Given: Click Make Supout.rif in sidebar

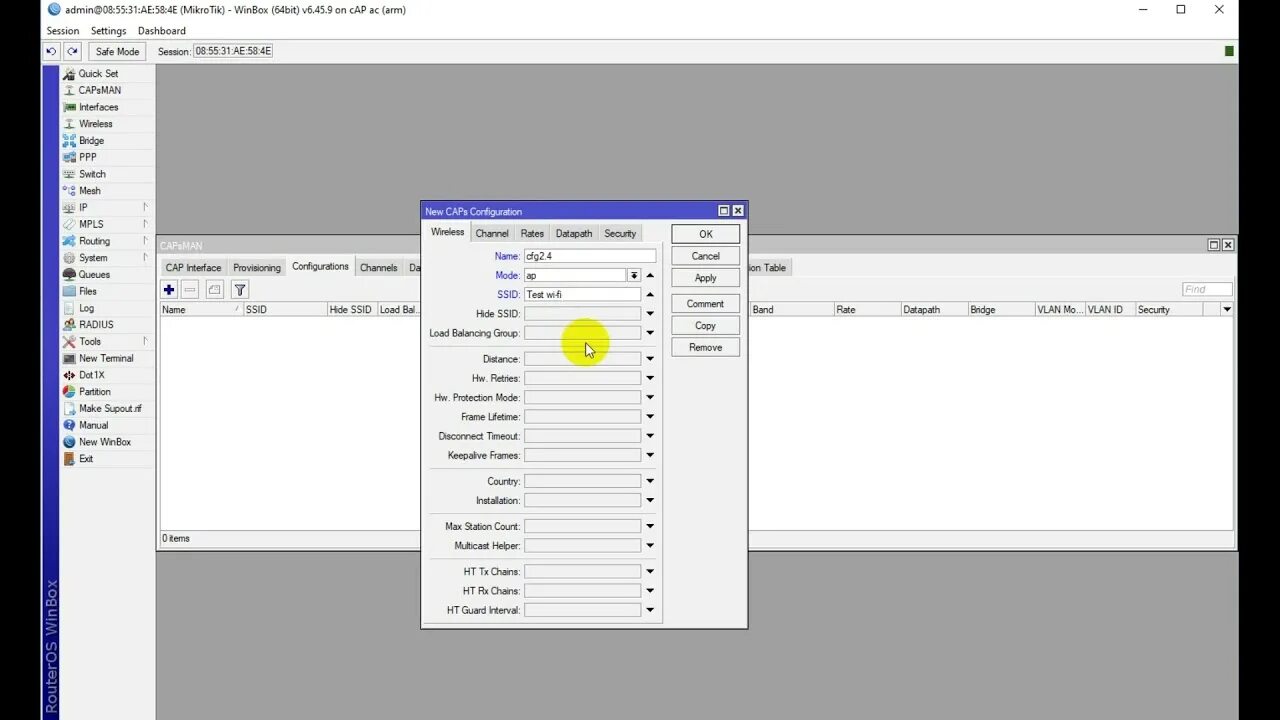Looking at the screenshot, I should click(110, 408).
